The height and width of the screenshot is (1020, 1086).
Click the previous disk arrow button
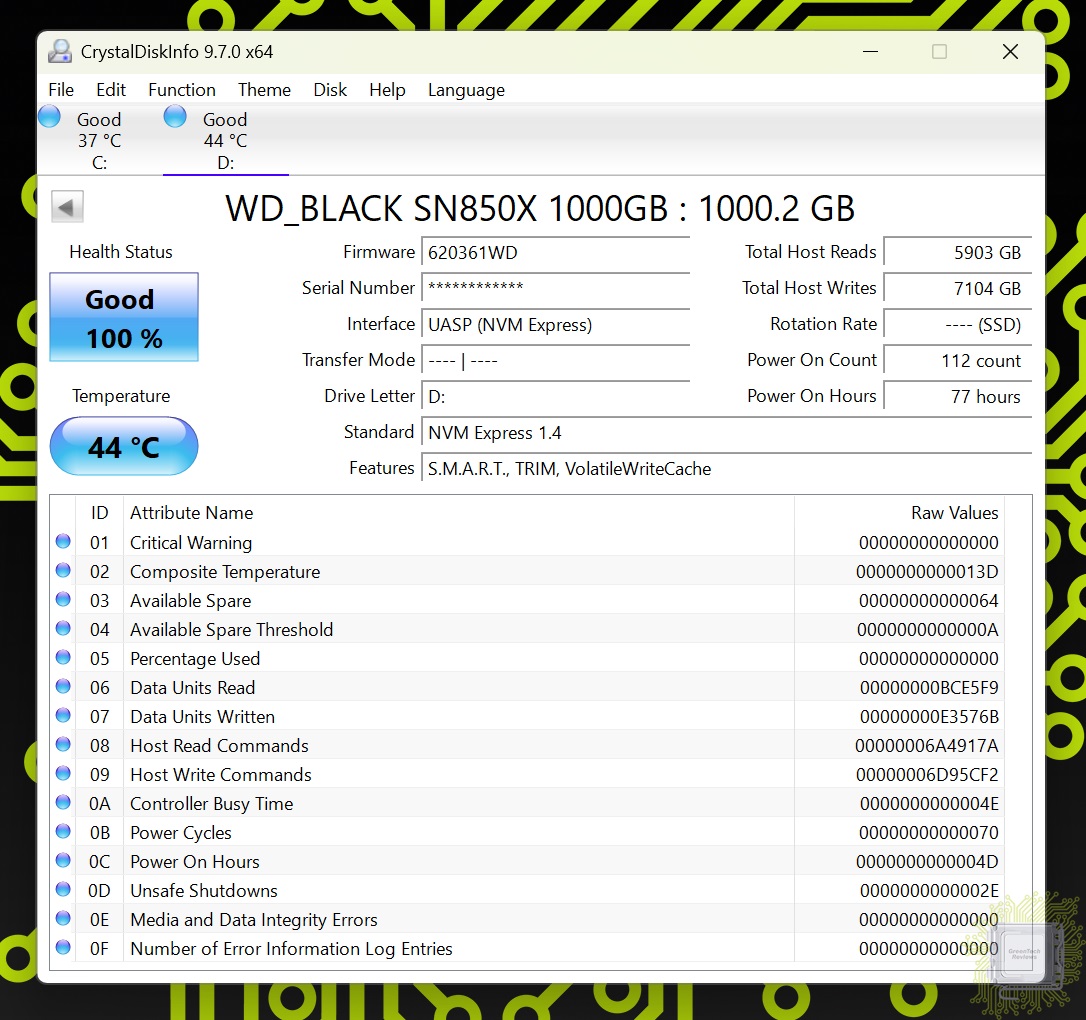(67, 206)
